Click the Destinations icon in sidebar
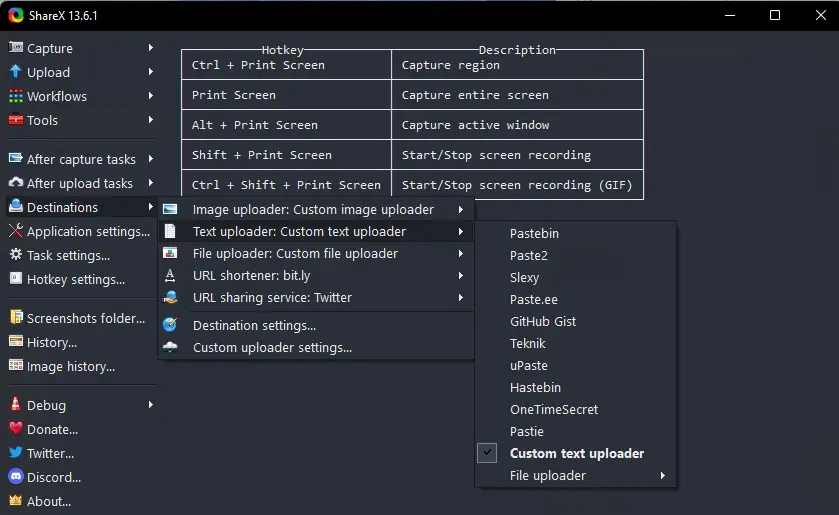The height and width of the screenshot is (515, 839). tap(16, 206)
